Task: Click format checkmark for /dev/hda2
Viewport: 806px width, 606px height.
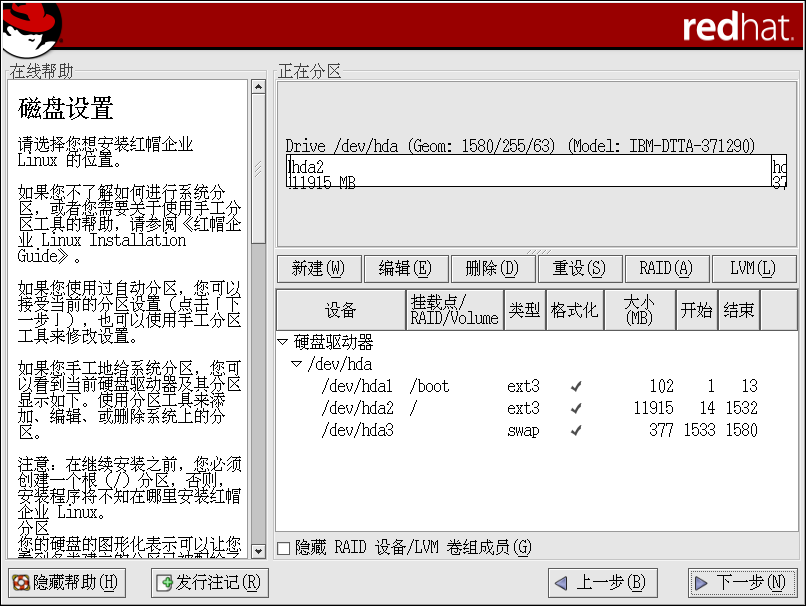Action: point(576,408)
